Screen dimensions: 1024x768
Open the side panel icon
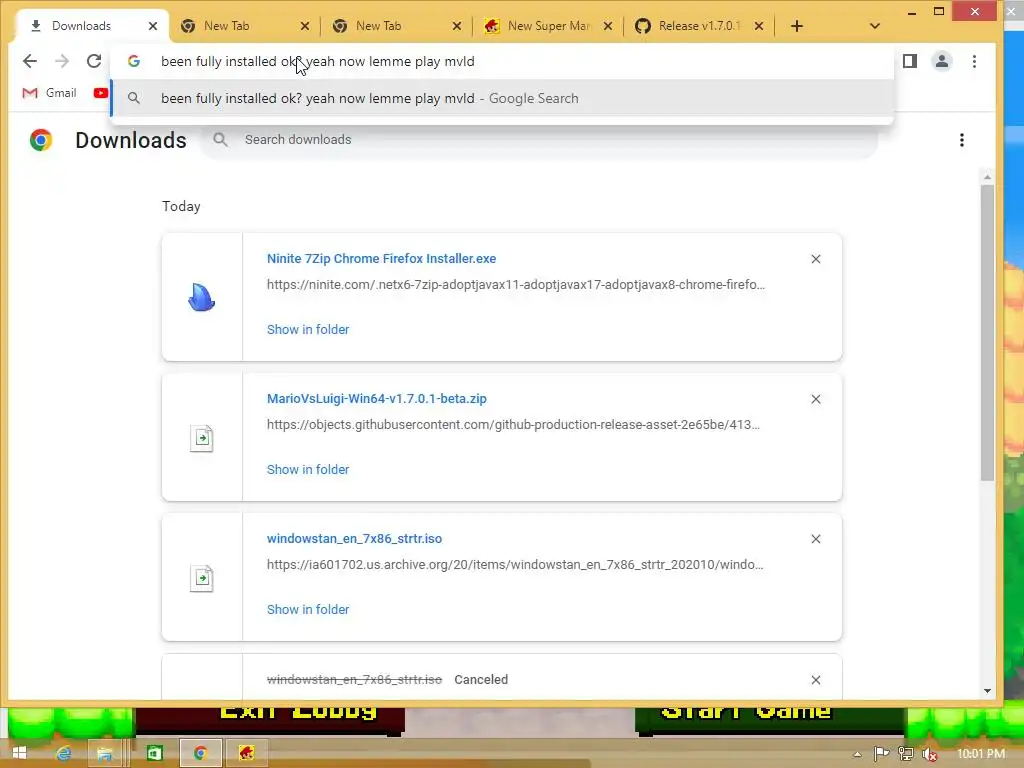[910, 61]
